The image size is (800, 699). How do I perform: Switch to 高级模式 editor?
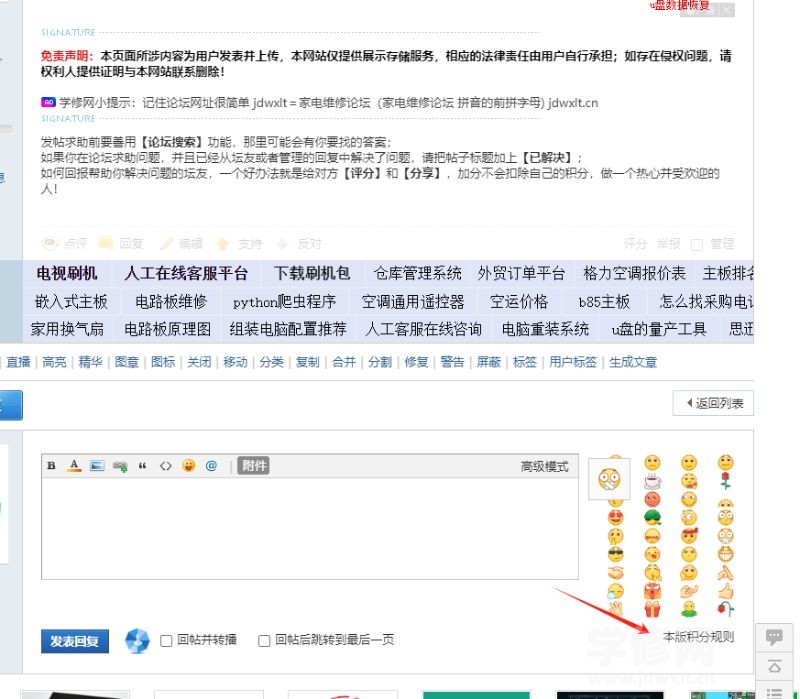tap(544, 467)
